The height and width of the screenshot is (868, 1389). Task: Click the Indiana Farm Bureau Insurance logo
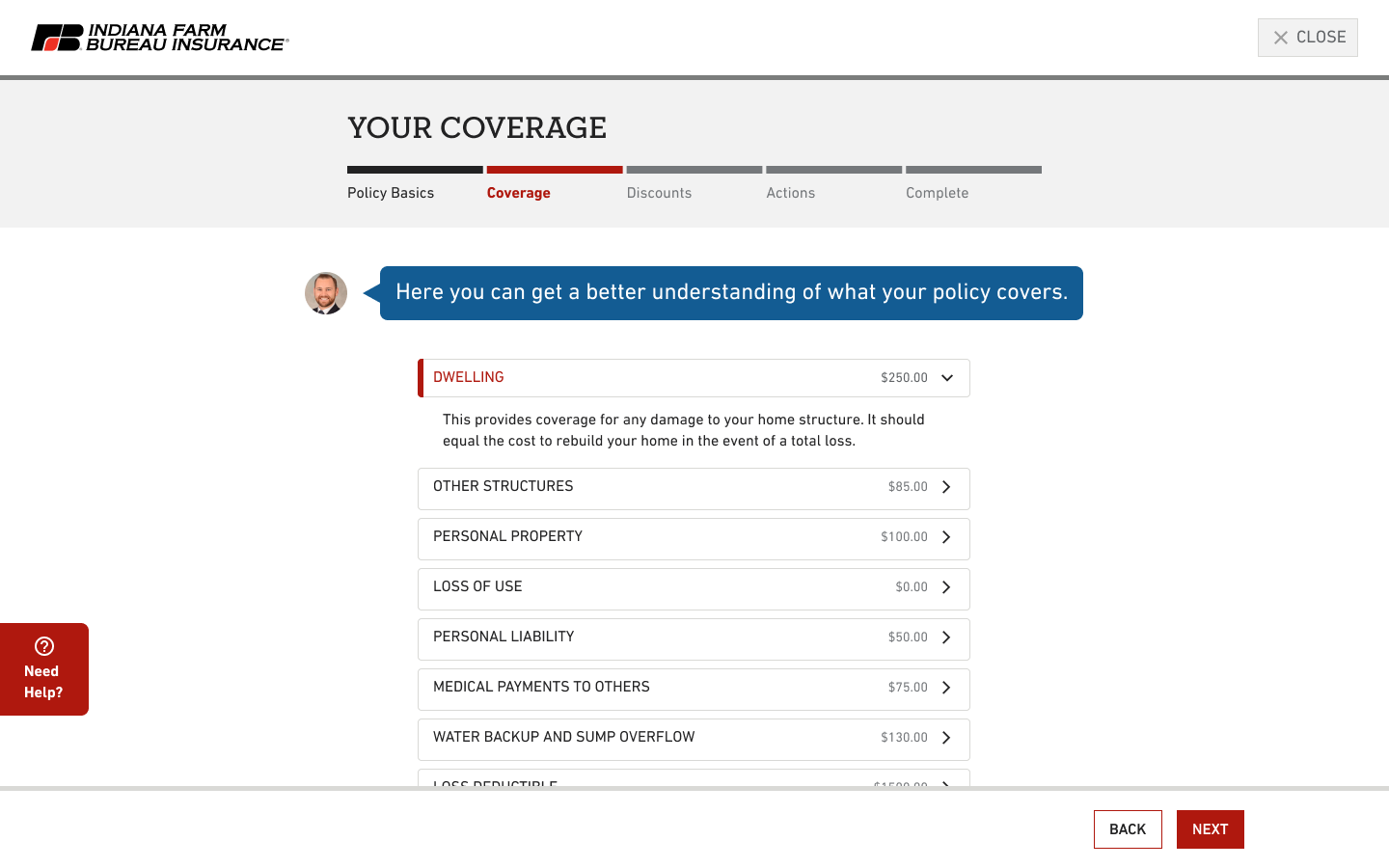pos(158,37)
